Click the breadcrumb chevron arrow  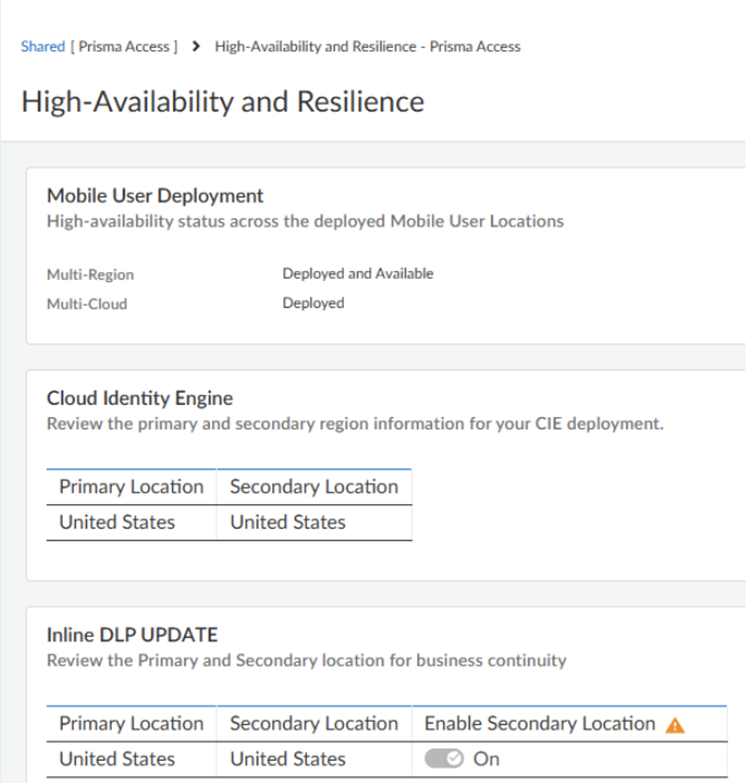[x=196, y=46]
